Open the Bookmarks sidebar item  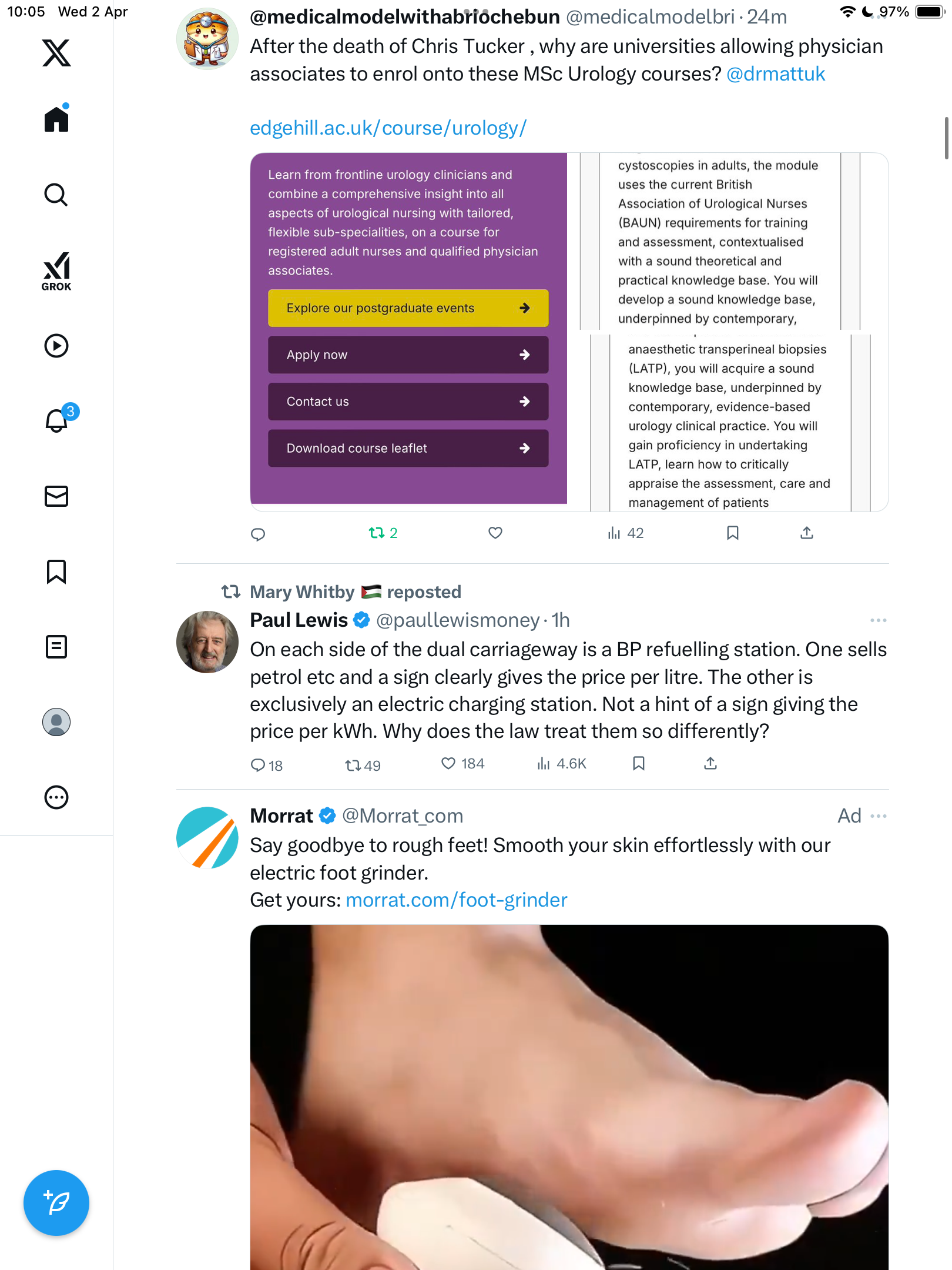pyautogui.click(x=56, y=571)
